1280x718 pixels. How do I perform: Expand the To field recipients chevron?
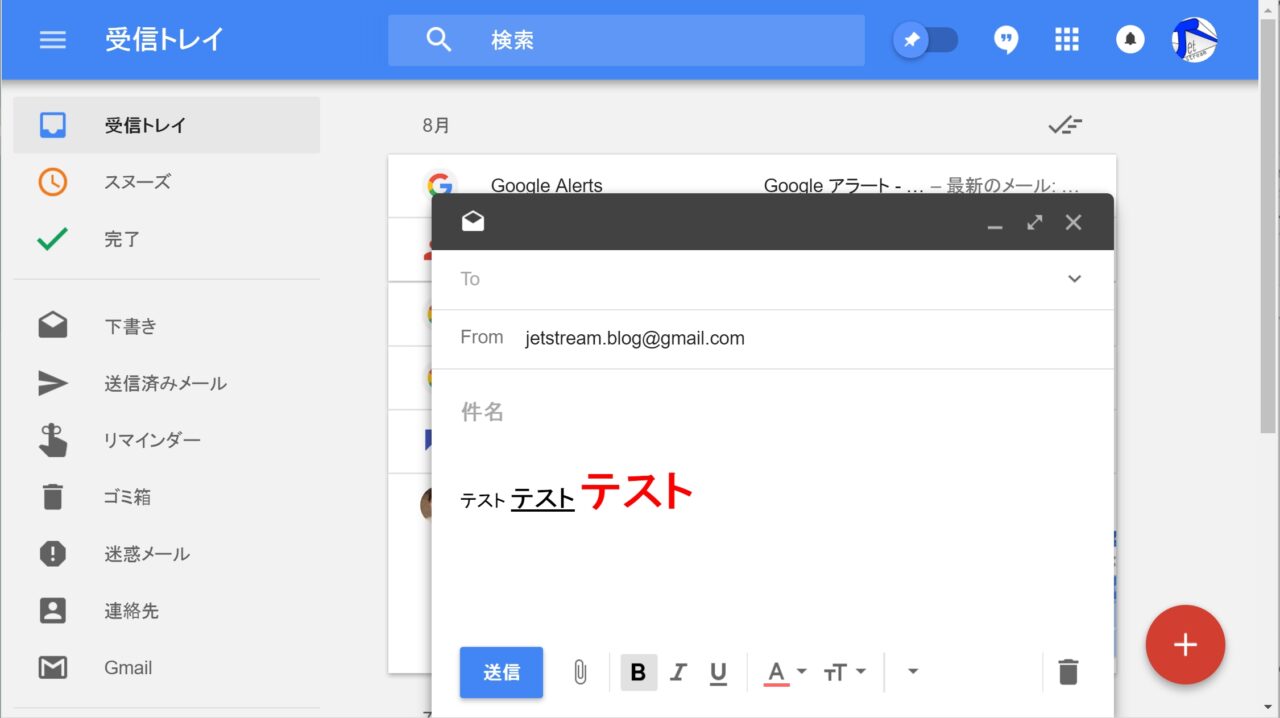[1074, 279]
